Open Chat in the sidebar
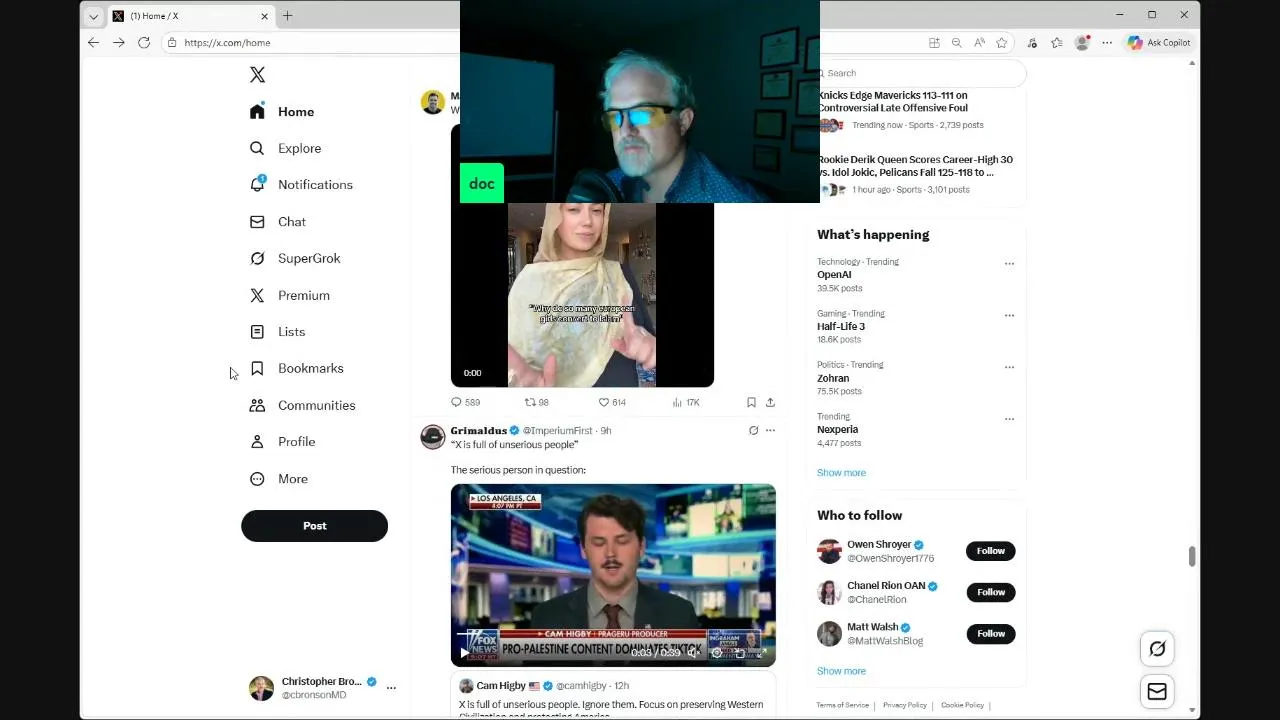1280x720 pixels. (278, 222)
